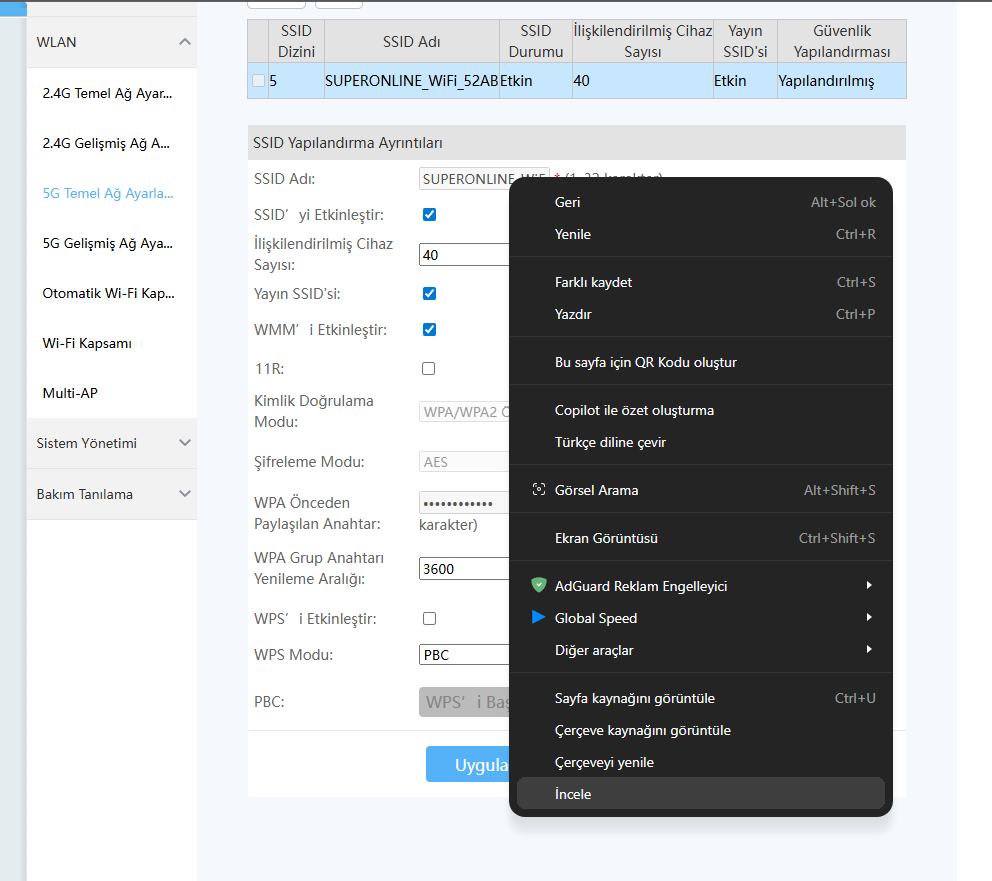992x881 pixels.
Task: Open Wi-Fi Kapsamı sidebar link
Action: click(87, 343)
